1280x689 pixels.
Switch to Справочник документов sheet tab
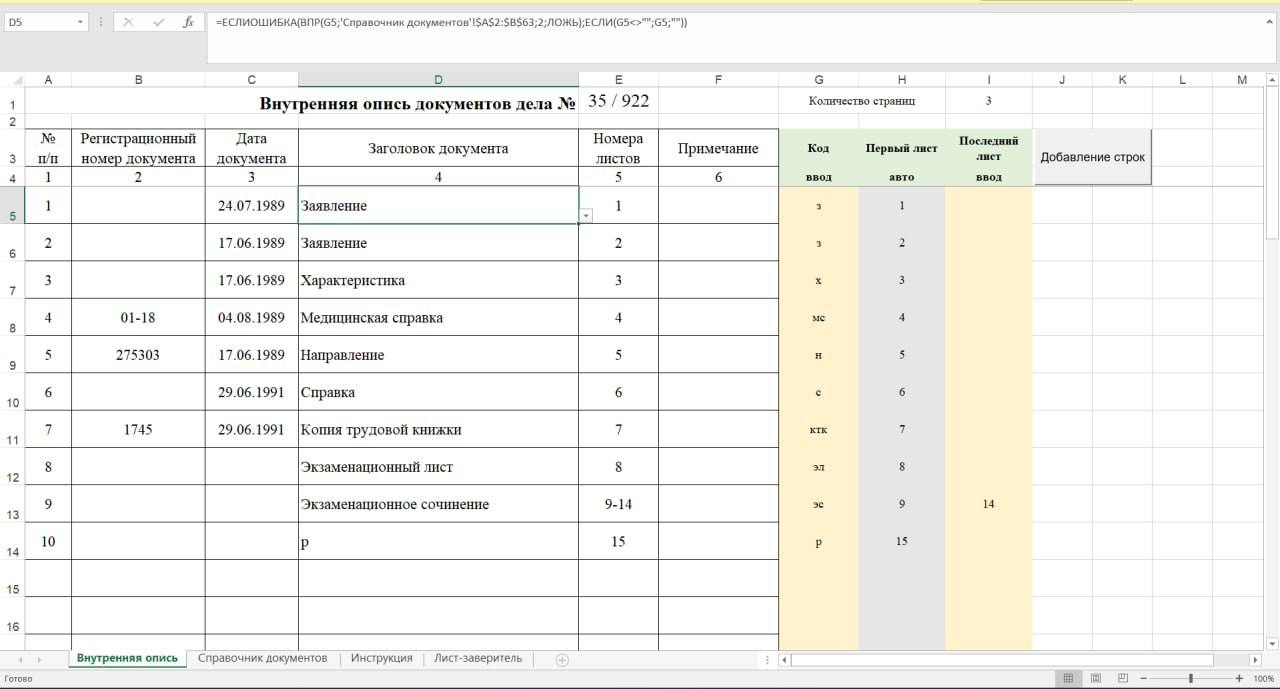(263, 658)
